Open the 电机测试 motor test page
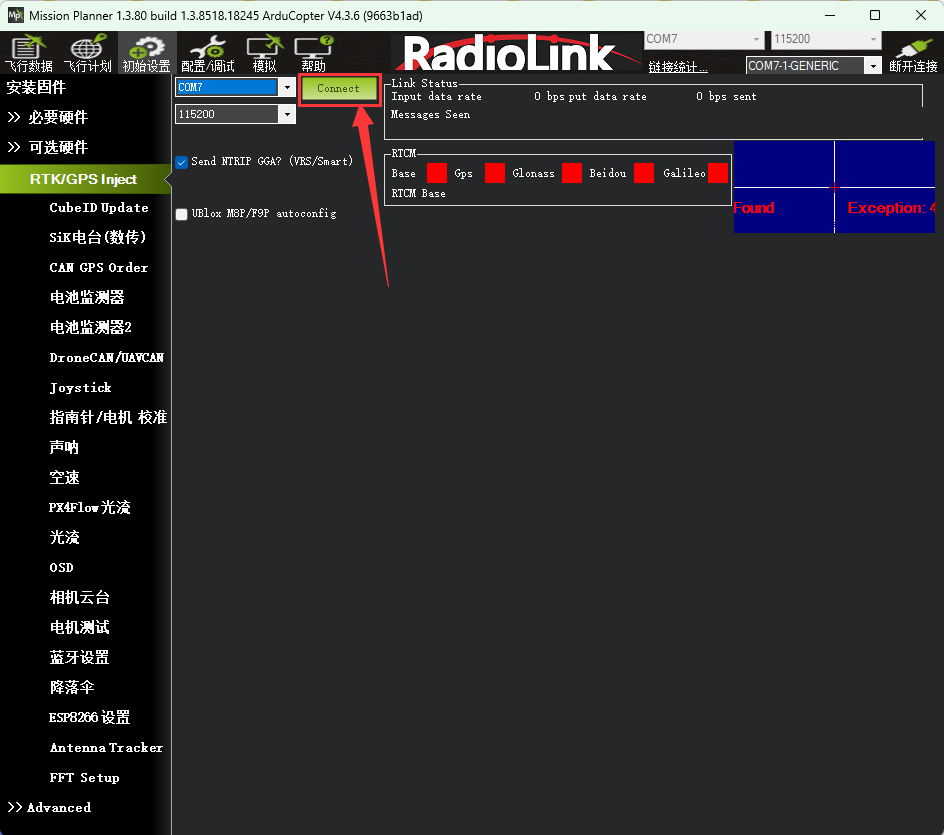 point(79,627)
